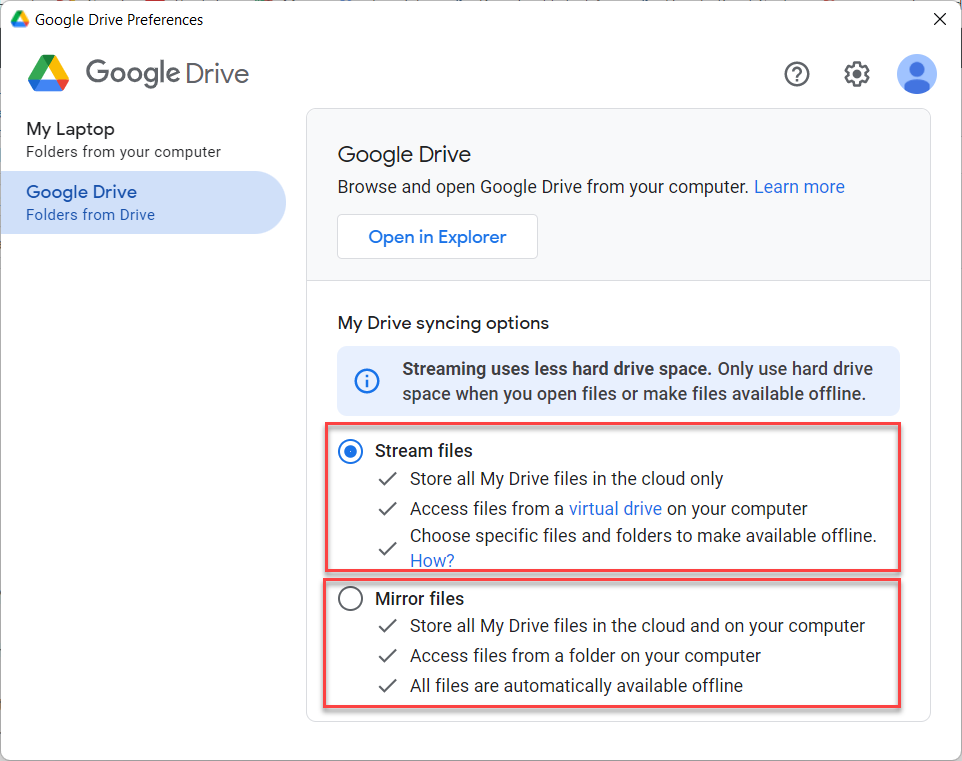962x761 pixels.
Task: Click checkmark beside 'All files are automatically available offline'
Action: pyautogui.click(x=388, y=686)
